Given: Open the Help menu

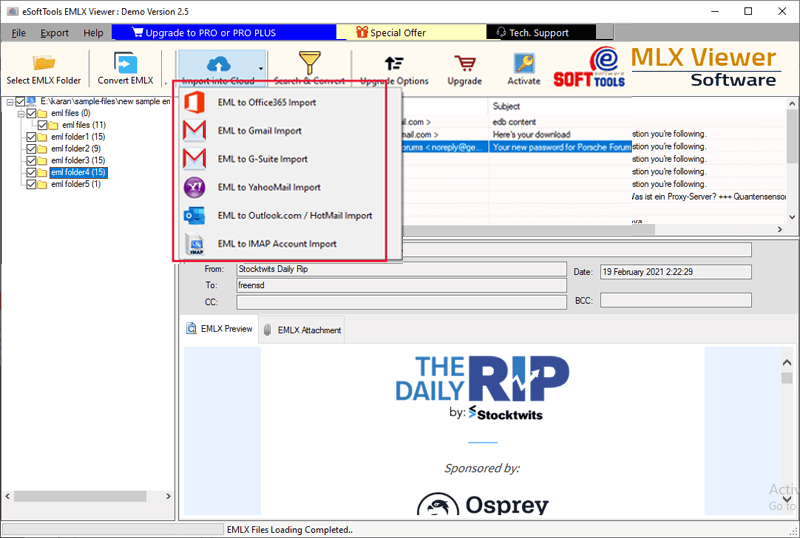Looking at the screenshot, I should [93, 33].
